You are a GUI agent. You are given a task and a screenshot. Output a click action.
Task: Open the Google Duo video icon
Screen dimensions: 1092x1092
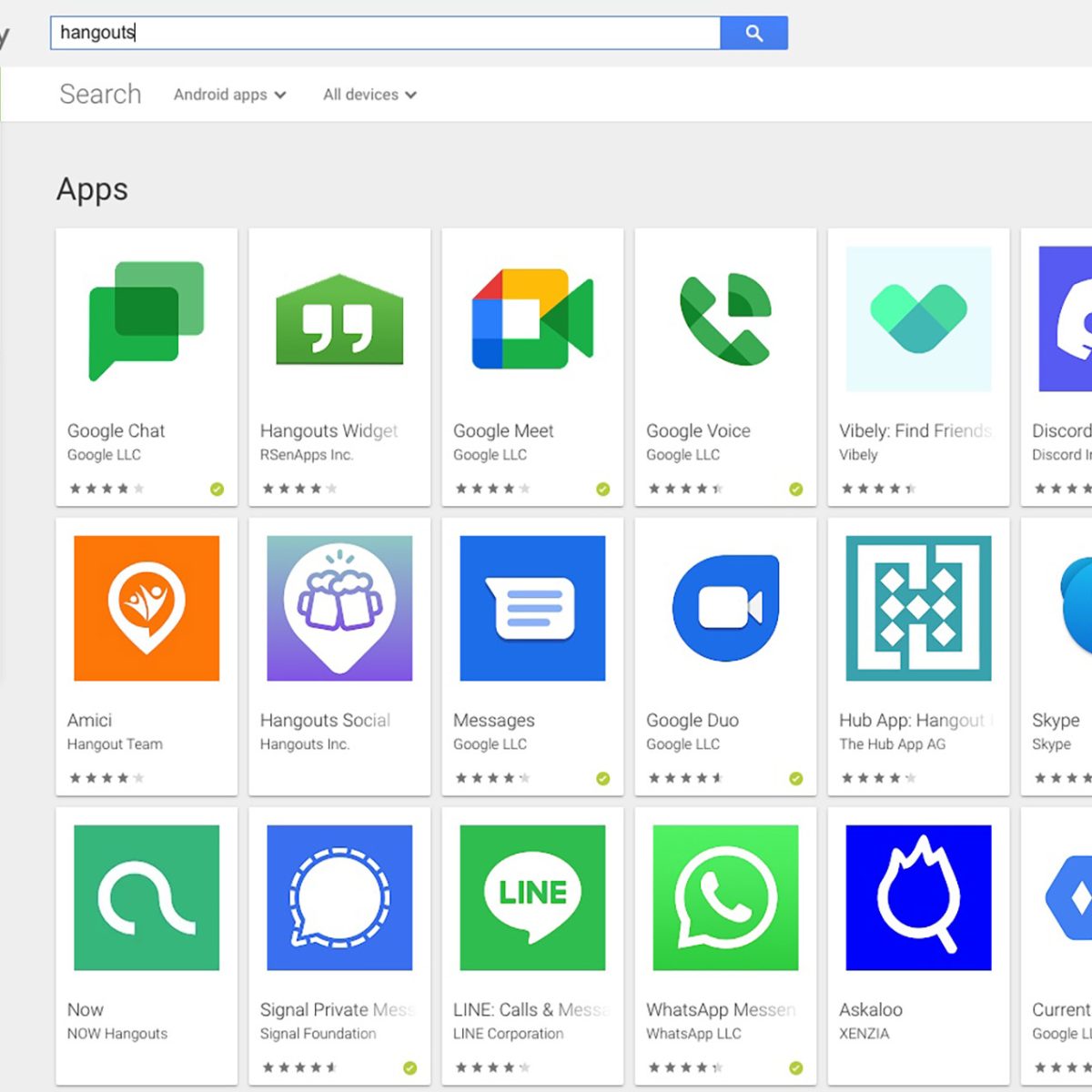[725, 608]
